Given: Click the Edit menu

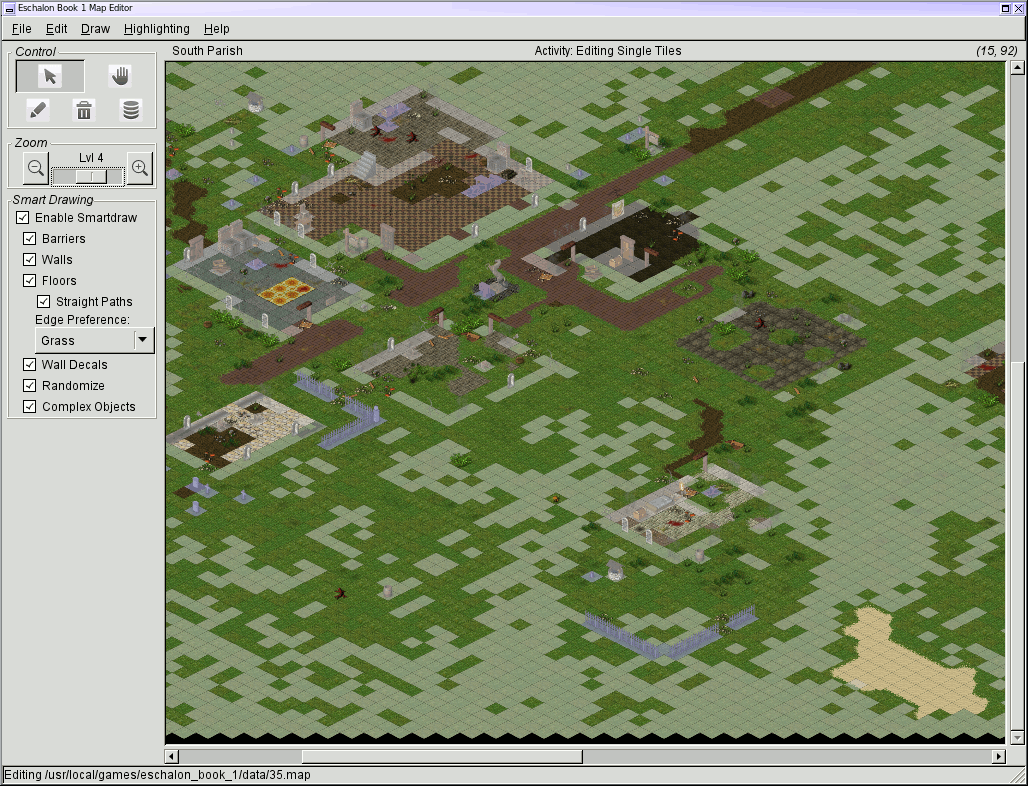Looking at the screenshot, I should [56, 29].
